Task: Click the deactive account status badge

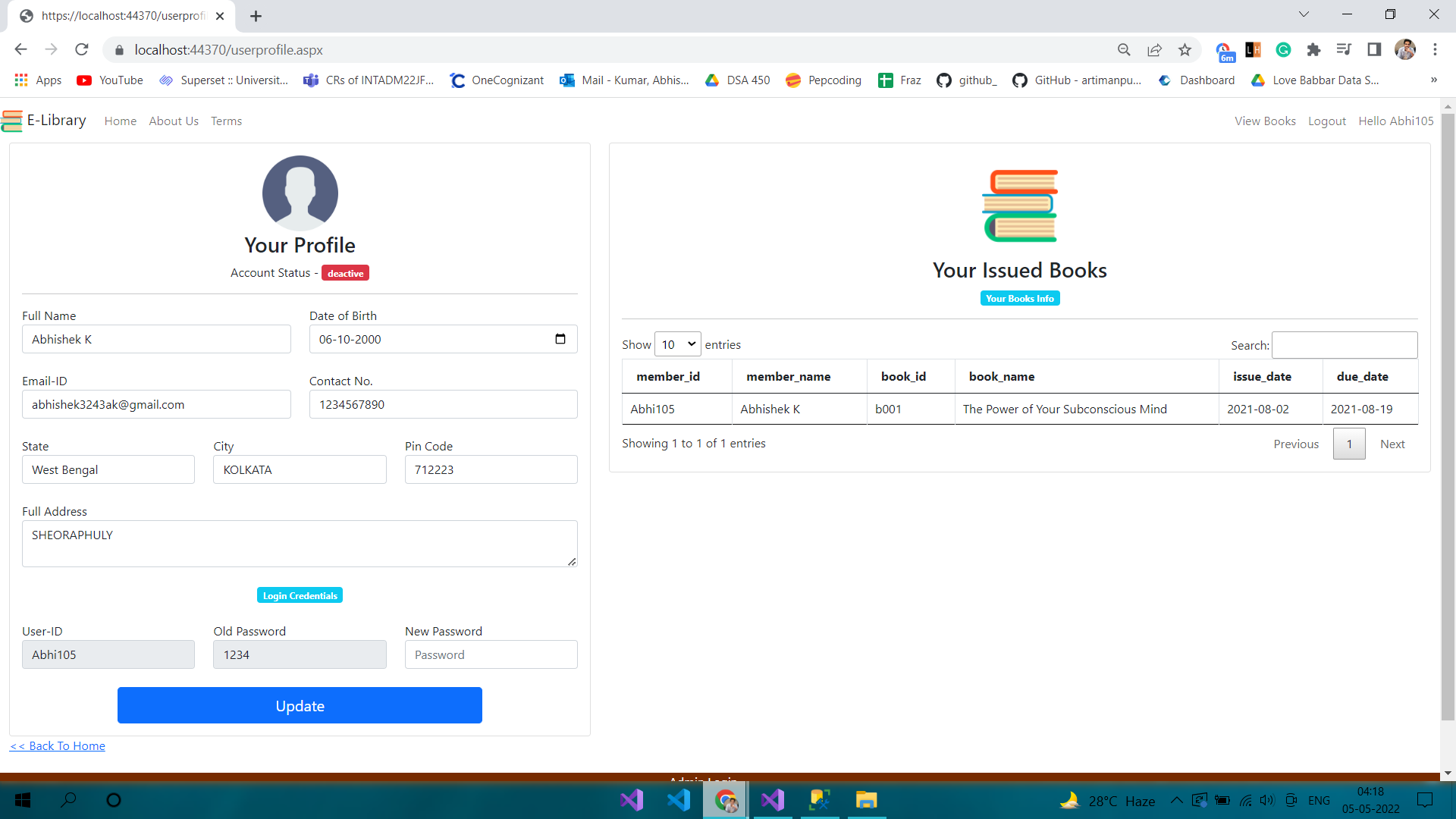Action: pos(345,273)
